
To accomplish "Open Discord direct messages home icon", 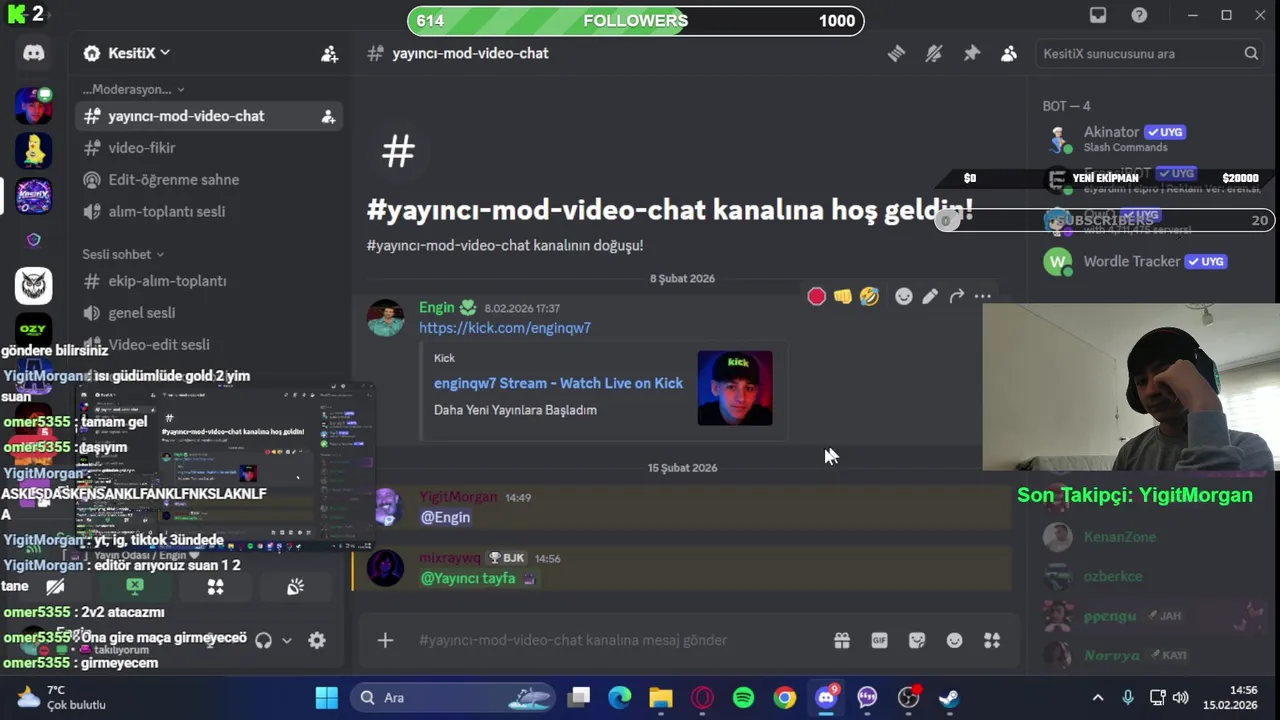I will (34, 53).
